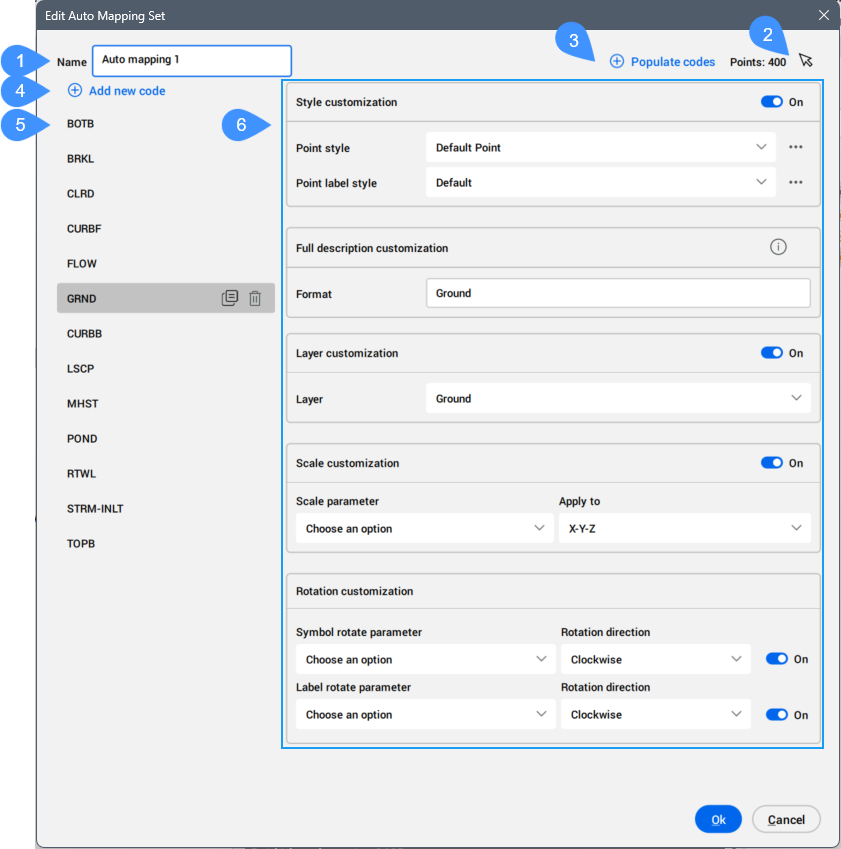Open Point label style ellipsis button
841x849 pixels.
click(796, 183)
